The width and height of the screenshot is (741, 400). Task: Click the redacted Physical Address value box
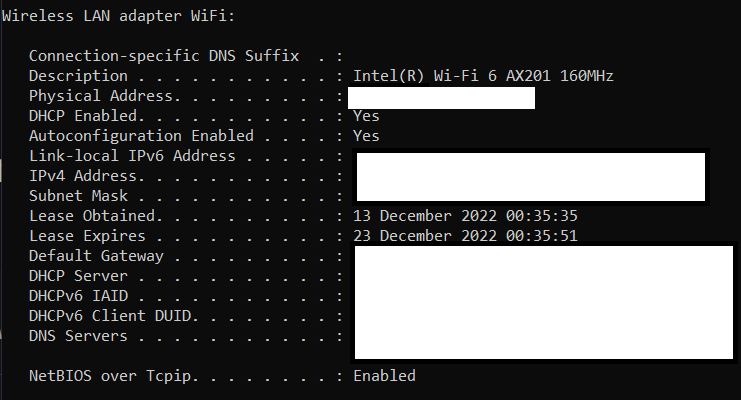(x=441, y=97)
